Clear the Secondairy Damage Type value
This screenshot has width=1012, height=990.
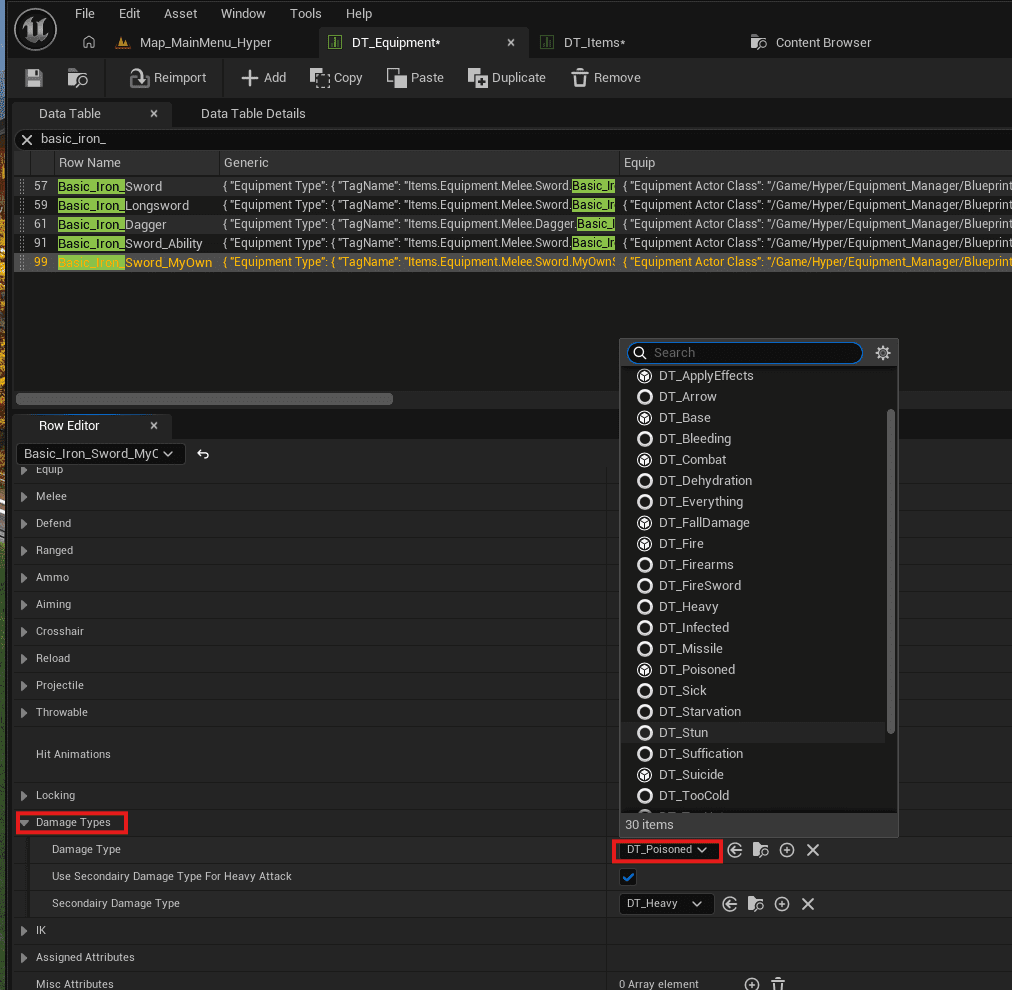[807, 904]
